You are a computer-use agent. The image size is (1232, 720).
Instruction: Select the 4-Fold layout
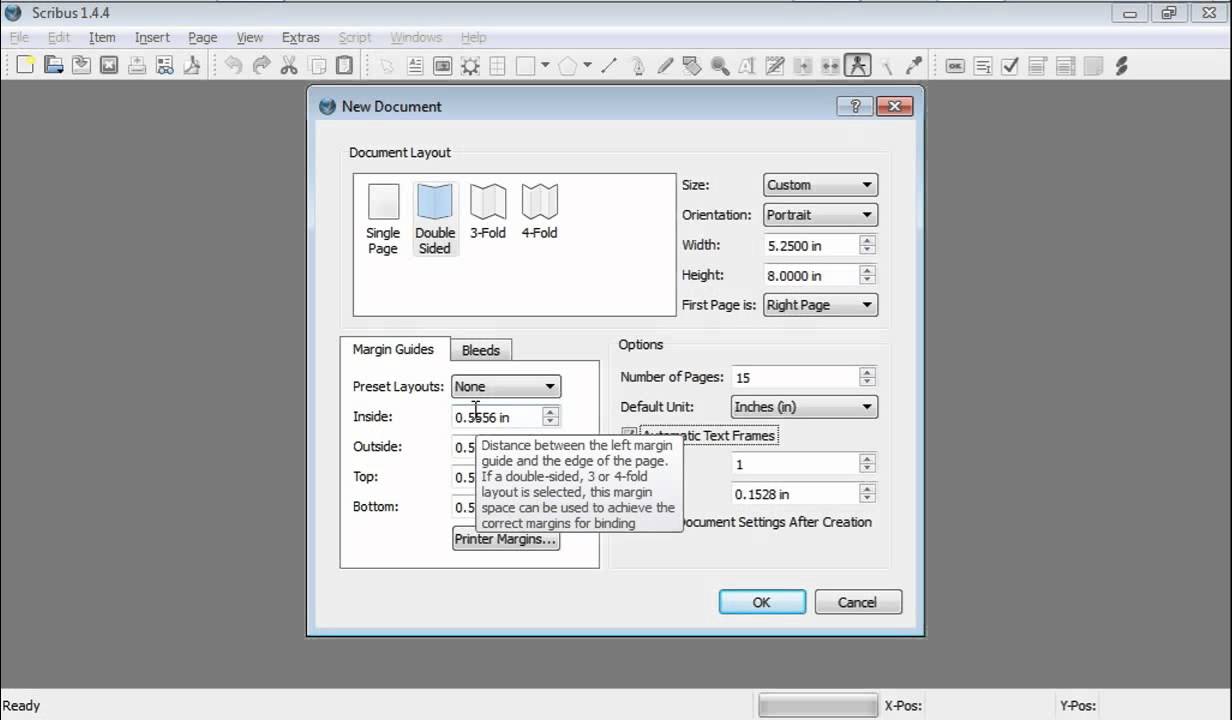pyautogui.click(x=539, y=210)
